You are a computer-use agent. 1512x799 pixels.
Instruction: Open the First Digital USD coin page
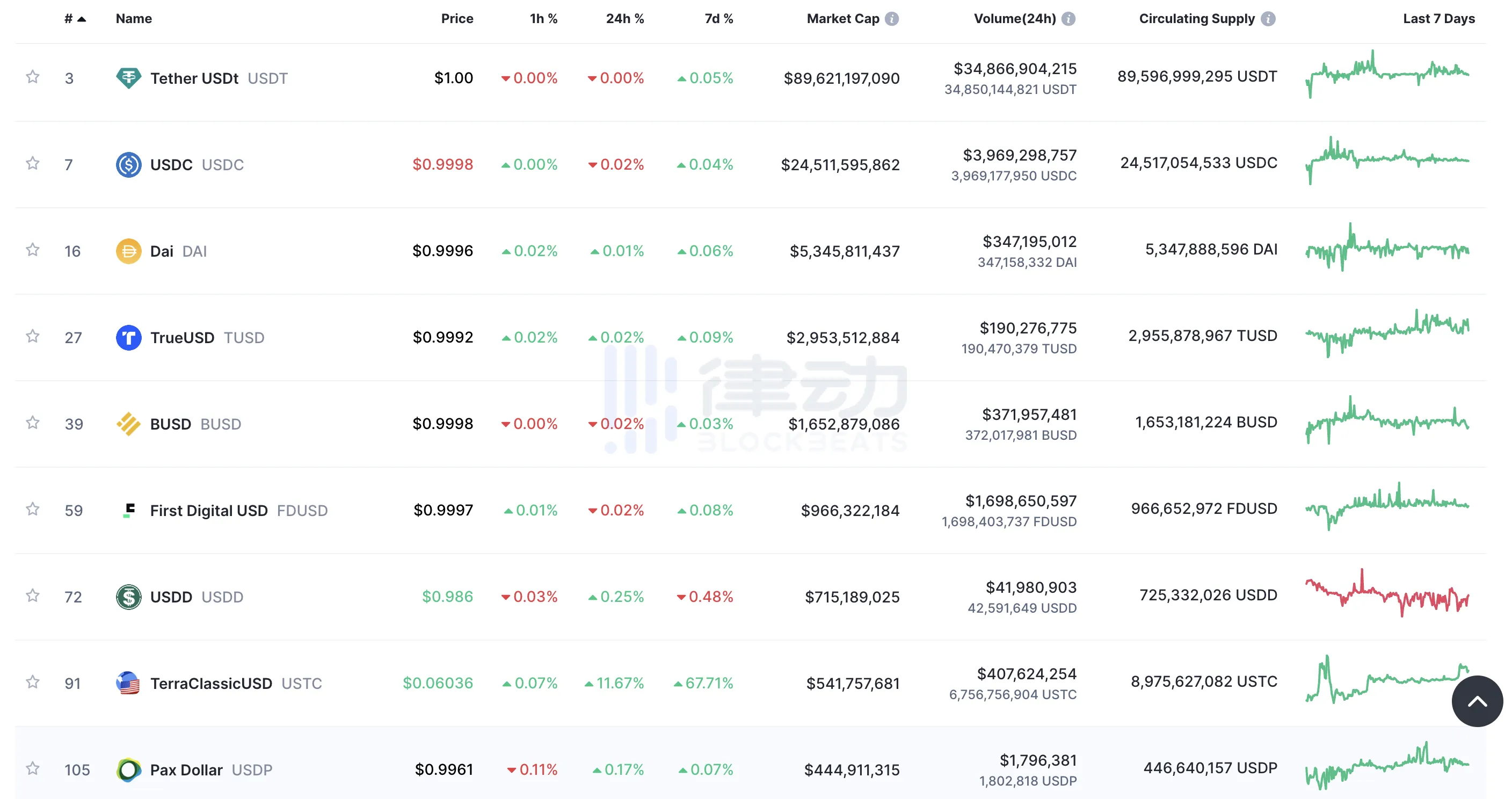[208, 510]
